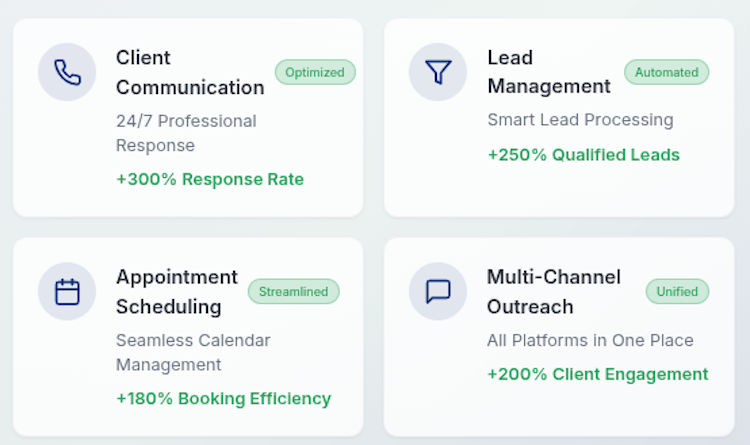
Task: Click the +200% Client Engagement stat
Action: coord(597,374)
